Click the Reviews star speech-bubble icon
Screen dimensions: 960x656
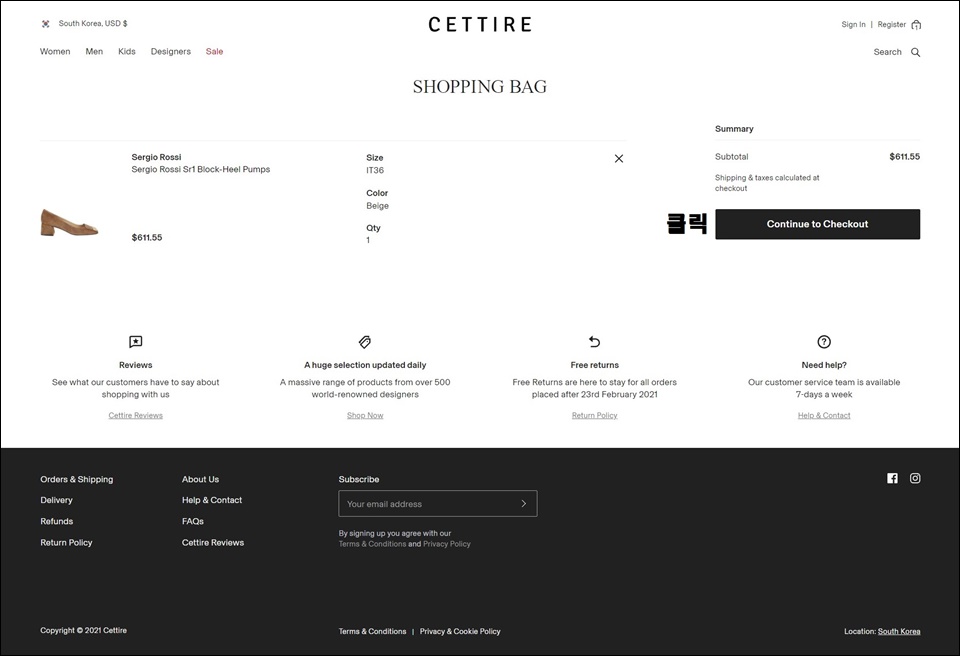[x=136, y=342]
